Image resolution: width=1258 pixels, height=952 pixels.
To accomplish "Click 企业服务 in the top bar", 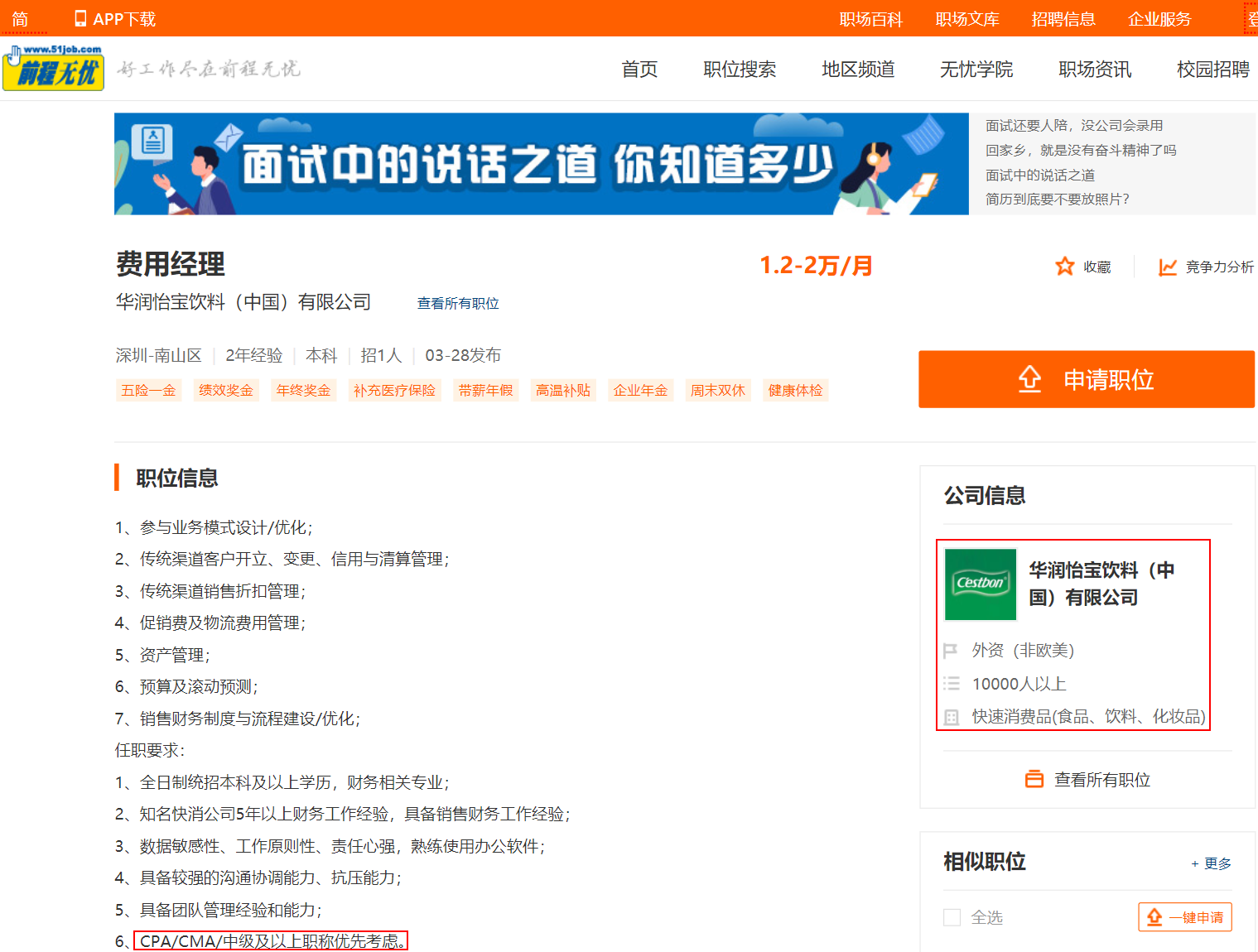I will pos(1159,19).
